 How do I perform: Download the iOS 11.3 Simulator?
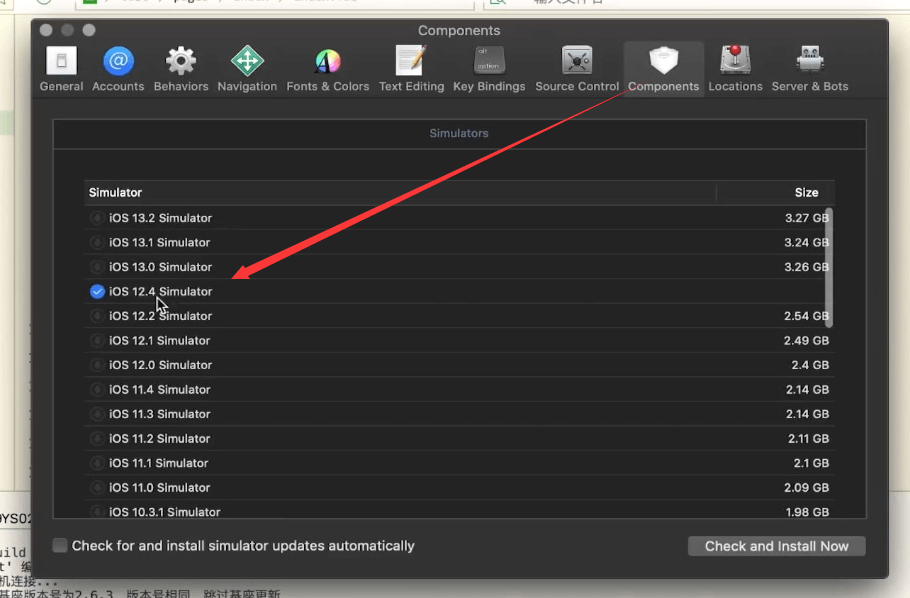[x=97, y=414]
